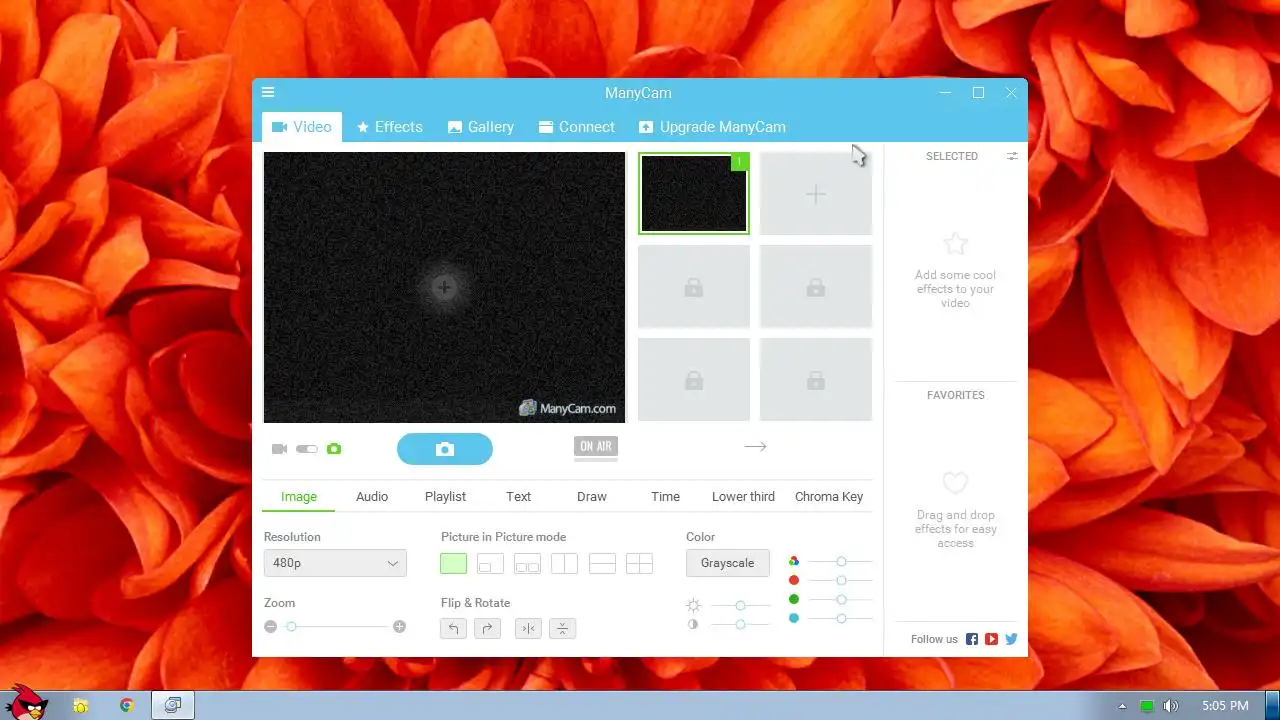Screen dimensions: 1280x720
Task: Open the Audio sub-tab
Action: (x=372, y=496)
